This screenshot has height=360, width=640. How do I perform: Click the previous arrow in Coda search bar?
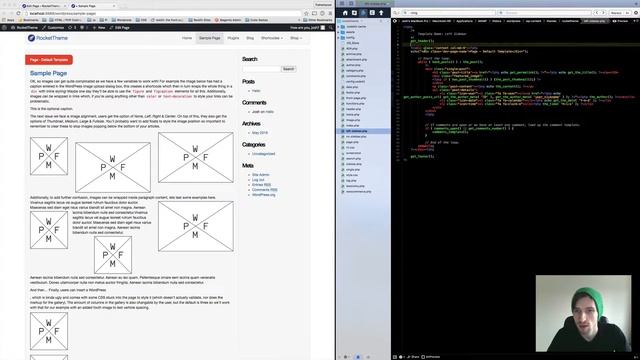click(597, 13)
